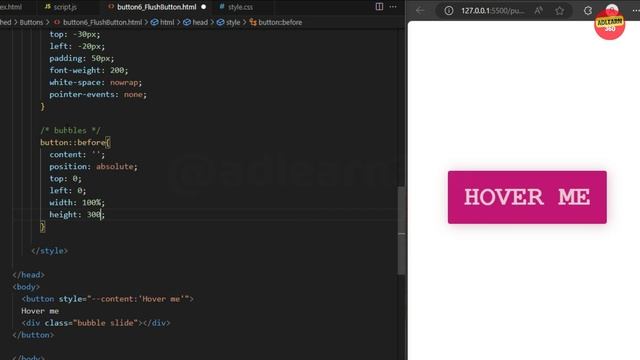Click the 'height: 300' code line
640x360 pixels.
pos(77,215)
